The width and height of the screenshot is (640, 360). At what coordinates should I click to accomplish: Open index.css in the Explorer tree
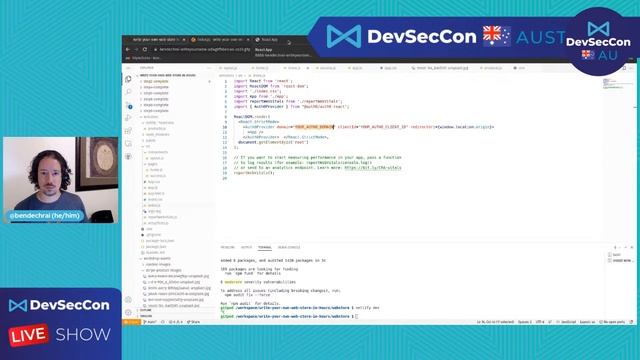coord(155,200)
